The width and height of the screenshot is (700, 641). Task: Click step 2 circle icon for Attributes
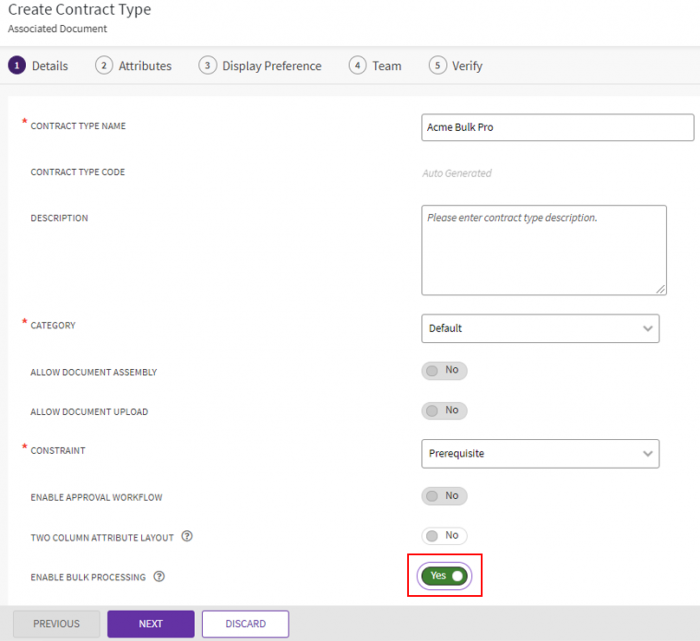click(104, 66)
